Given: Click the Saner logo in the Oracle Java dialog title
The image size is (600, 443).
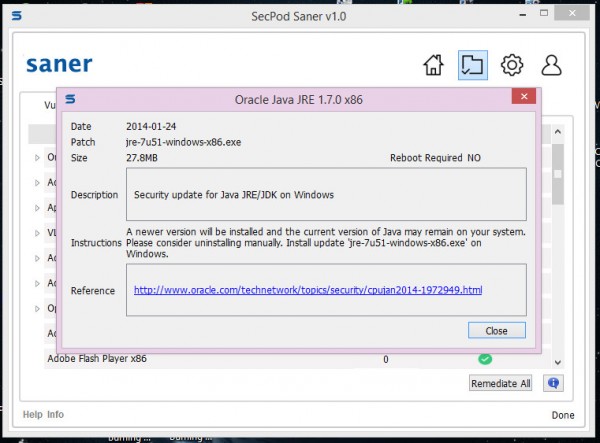Looking at the screenshot, I should [70, 99].
